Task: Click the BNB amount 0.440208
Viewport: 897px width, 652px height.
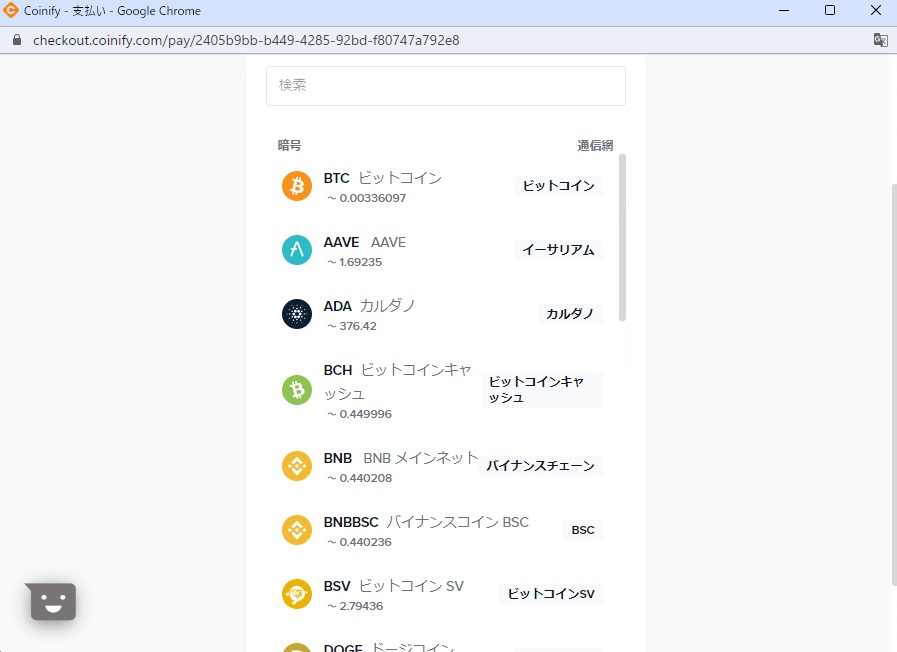Action: click(359, 478)
